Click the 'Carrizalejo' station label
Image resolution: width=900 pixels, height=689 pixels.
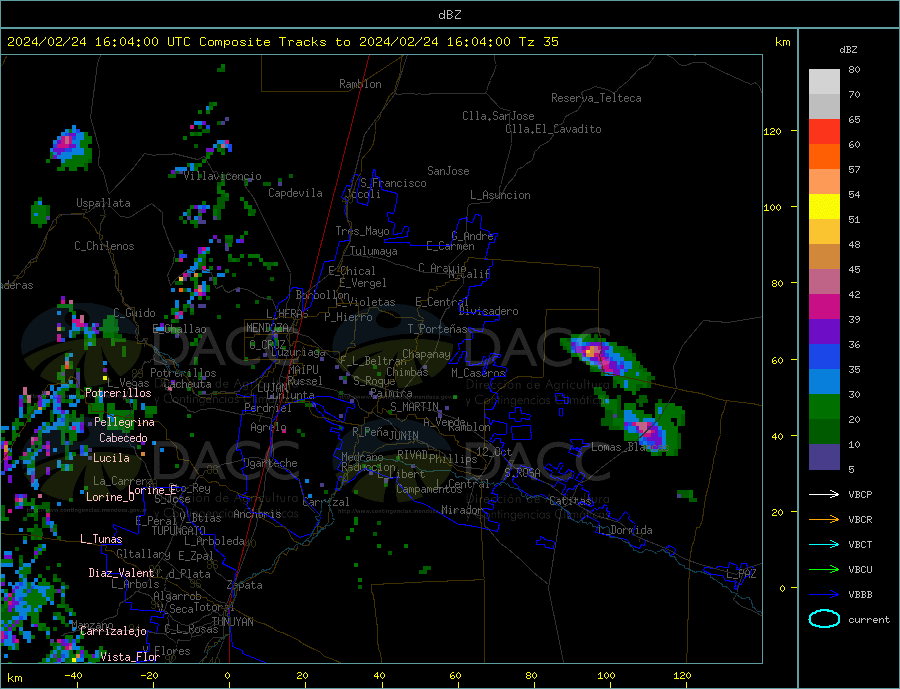coord(114,631)
